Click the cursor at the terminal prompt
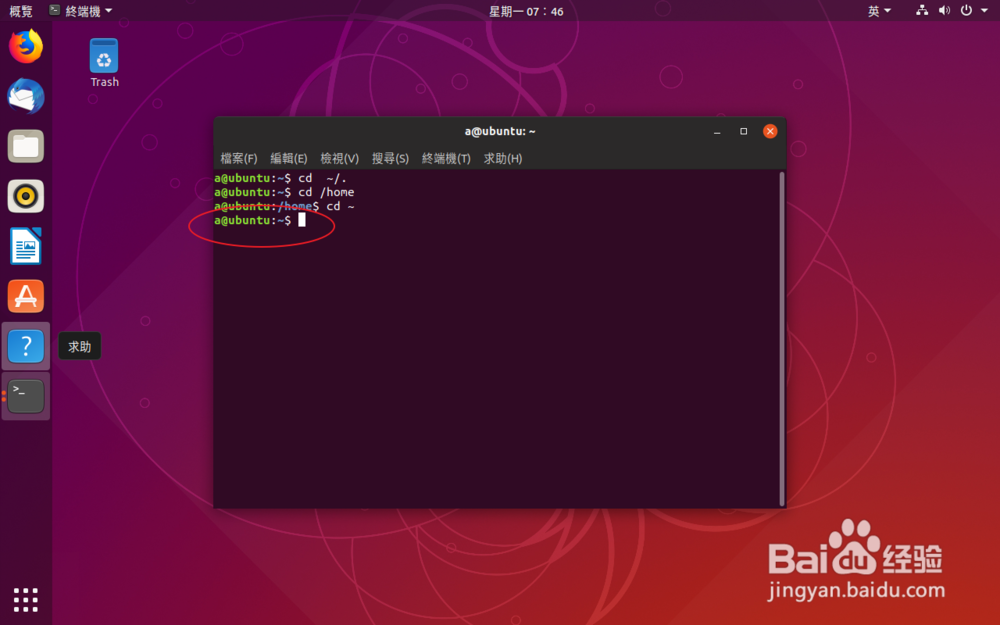The image size is (1000, 625). pos(302,220)
